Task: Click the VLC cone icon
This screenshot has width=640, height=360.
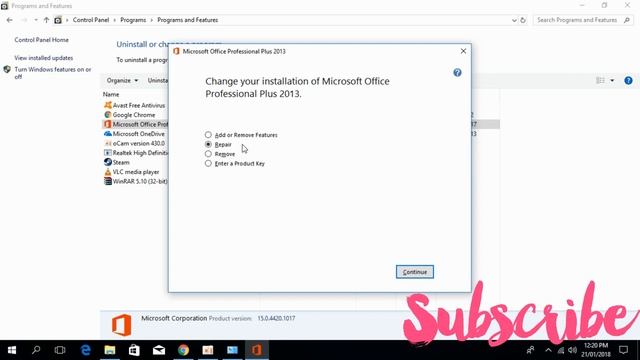Action: point(108,172)
